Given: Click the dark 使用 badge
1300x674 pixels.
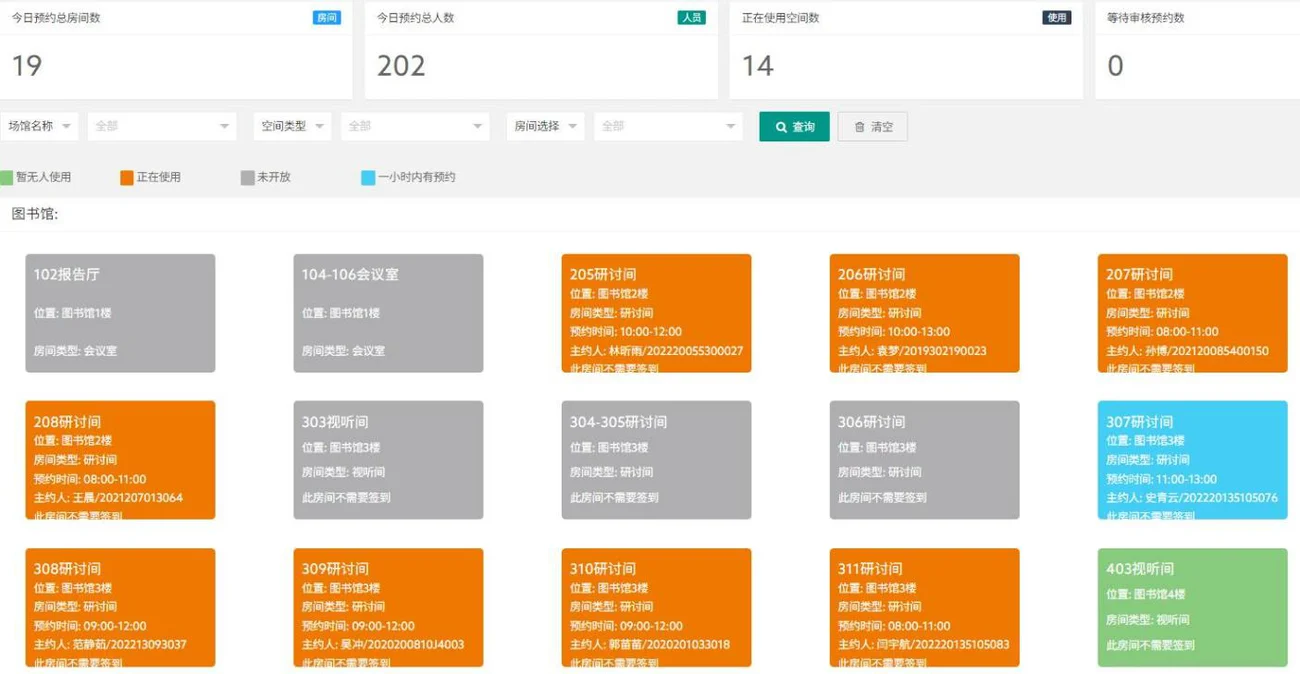Looking at the screenshot, I should coord(1057,18).
